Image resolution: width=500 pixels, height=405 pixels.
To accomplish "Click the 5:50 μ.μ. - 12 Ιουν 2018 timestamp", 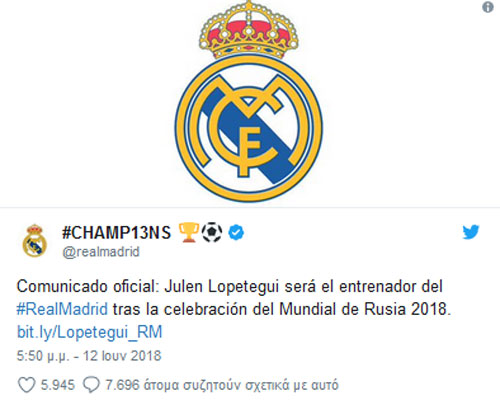I will 89,356.
